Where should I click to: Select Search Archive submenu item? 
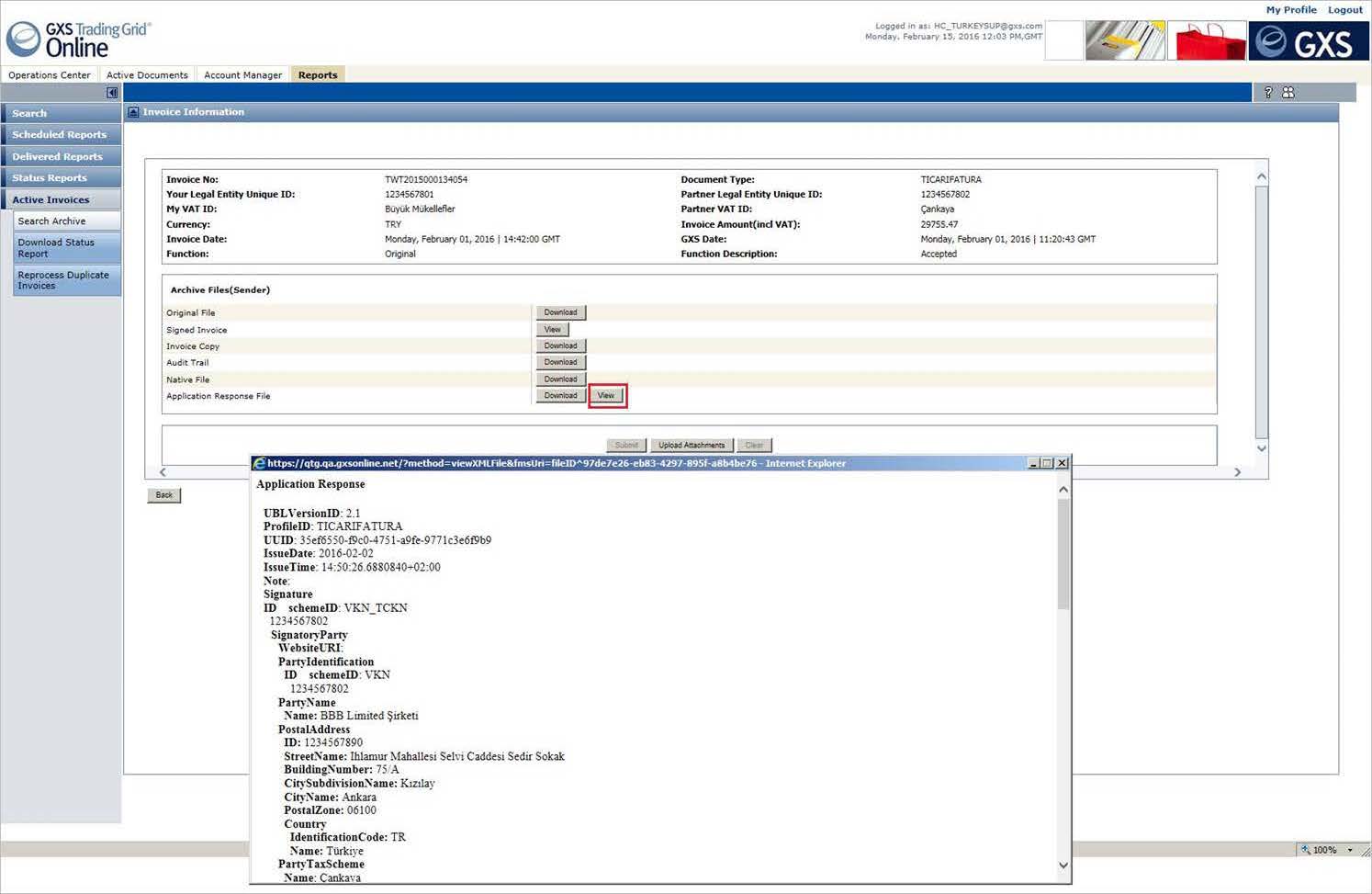tap(67, 221)
